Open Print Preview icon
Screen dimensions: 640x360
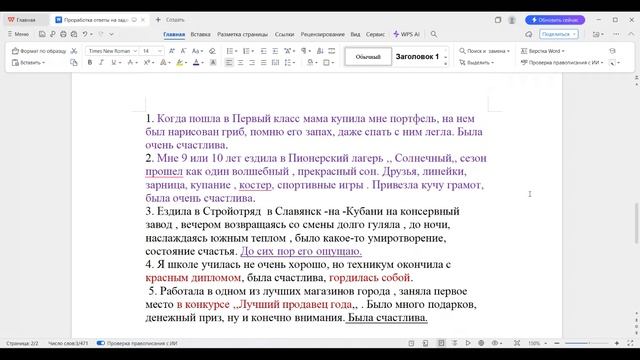tap(74, 34)
